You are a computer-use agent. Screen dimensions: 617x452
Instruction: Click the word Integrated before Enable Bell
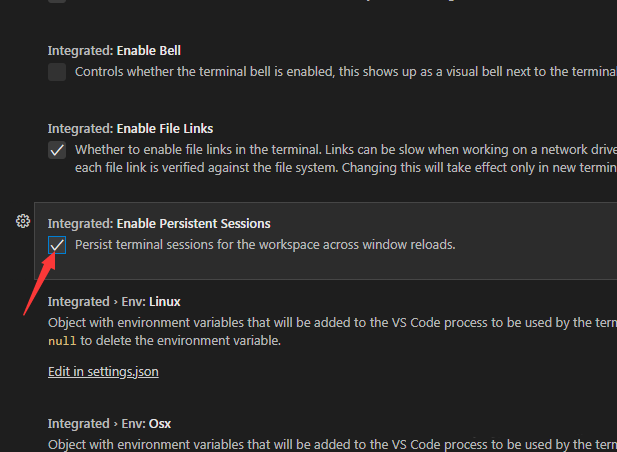pyautogui.click(x=80, y=50)
